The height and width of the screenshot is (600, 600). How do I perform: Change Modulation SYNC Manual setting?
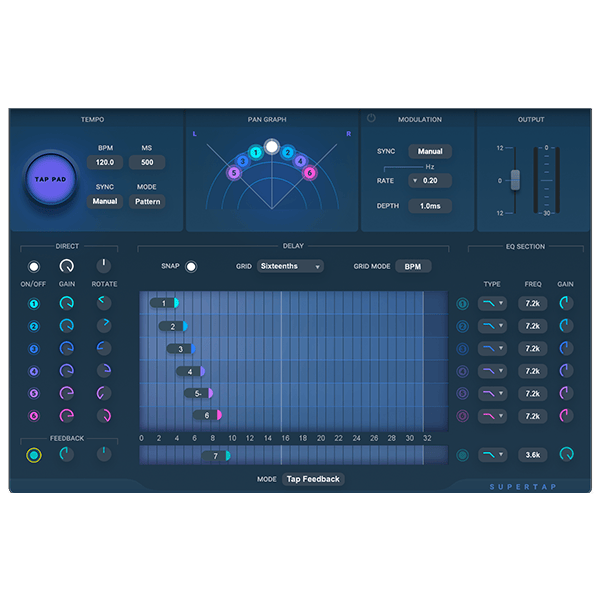[x=430, y=151]
